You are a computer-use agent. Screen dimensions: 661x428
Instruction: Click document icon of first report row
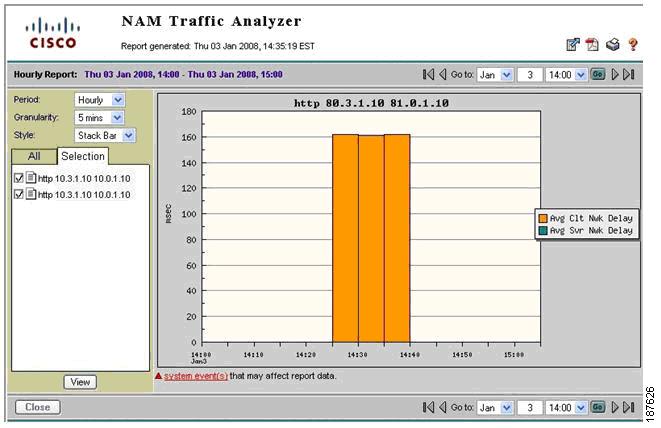[x=31, y=178]
